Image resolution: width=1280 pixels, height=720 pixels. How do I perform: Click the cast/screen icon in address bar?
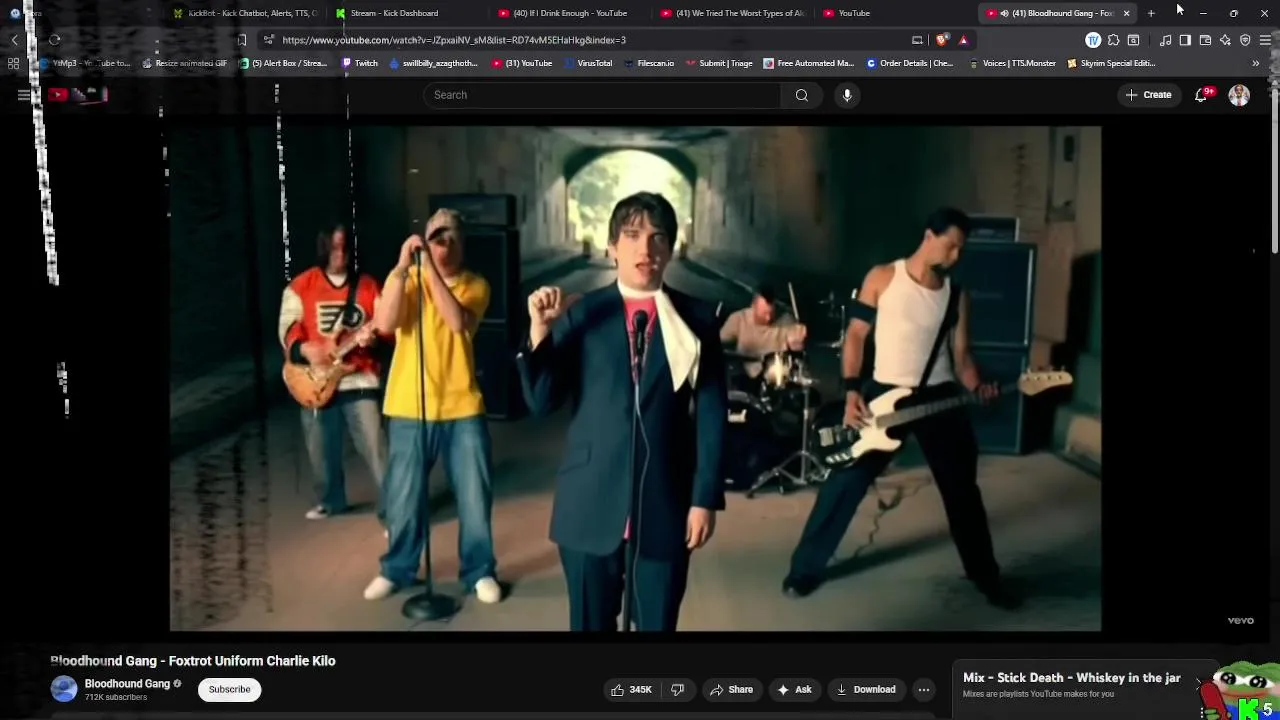click(x=917, y=40)
